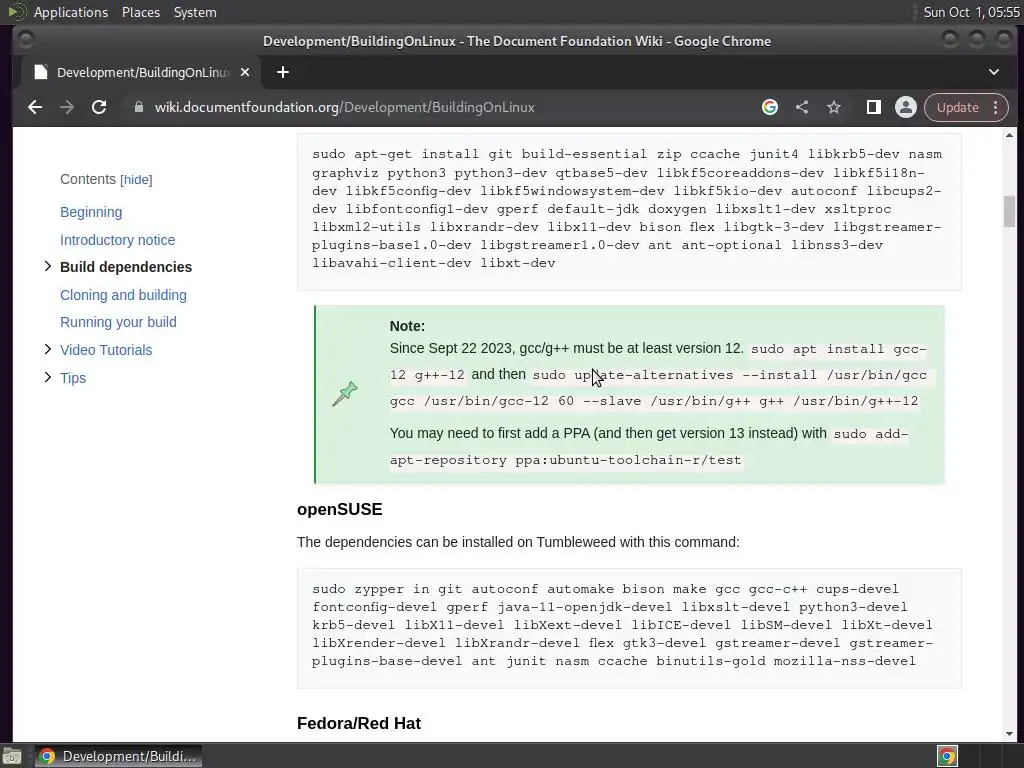
Task: Open the tab search dropdown arrow
Action: [994, 72]
